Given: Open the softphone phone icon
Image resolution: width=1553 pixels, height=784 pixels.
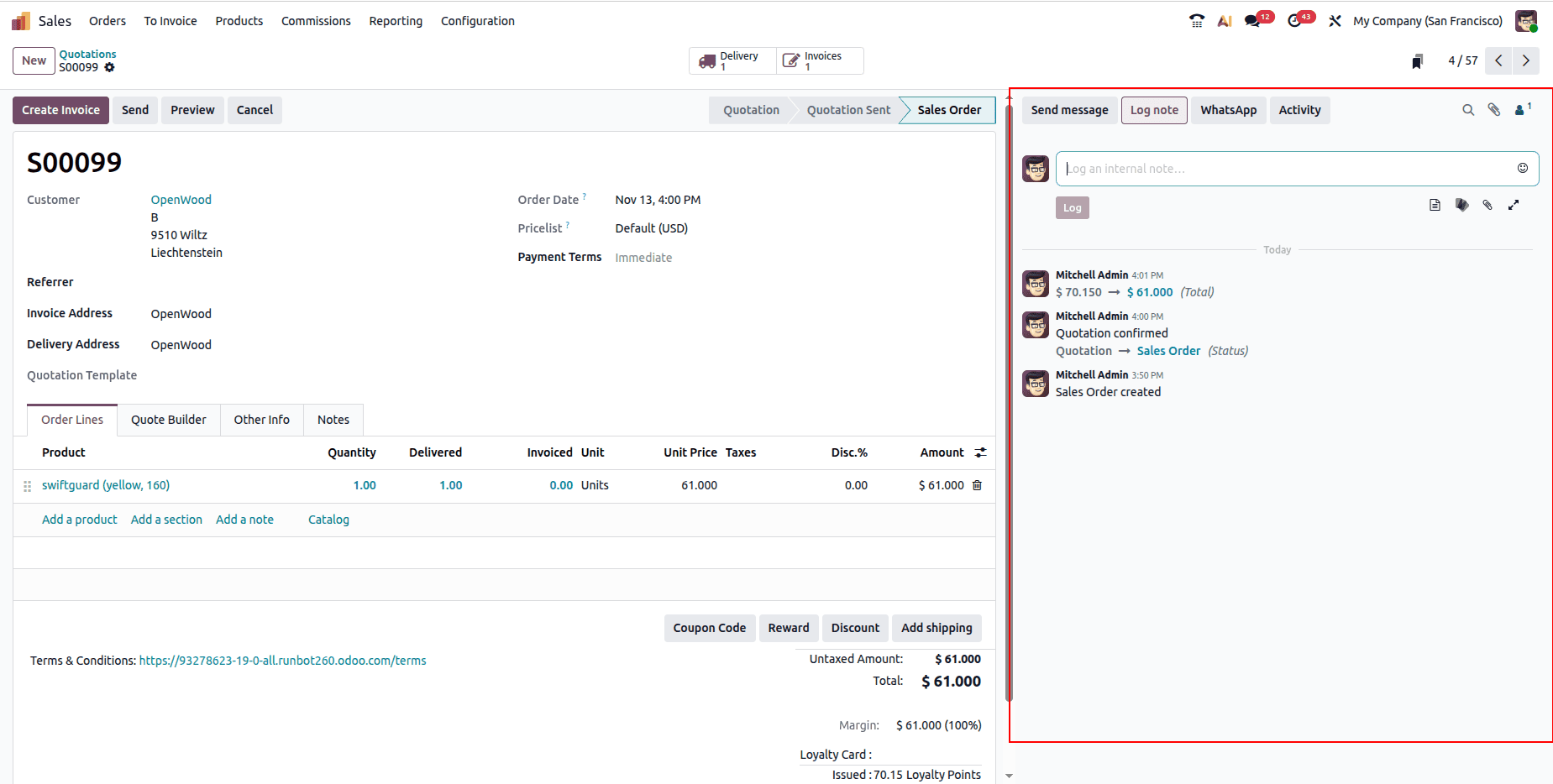Looking at the screenshot, I should (1196, 20).
